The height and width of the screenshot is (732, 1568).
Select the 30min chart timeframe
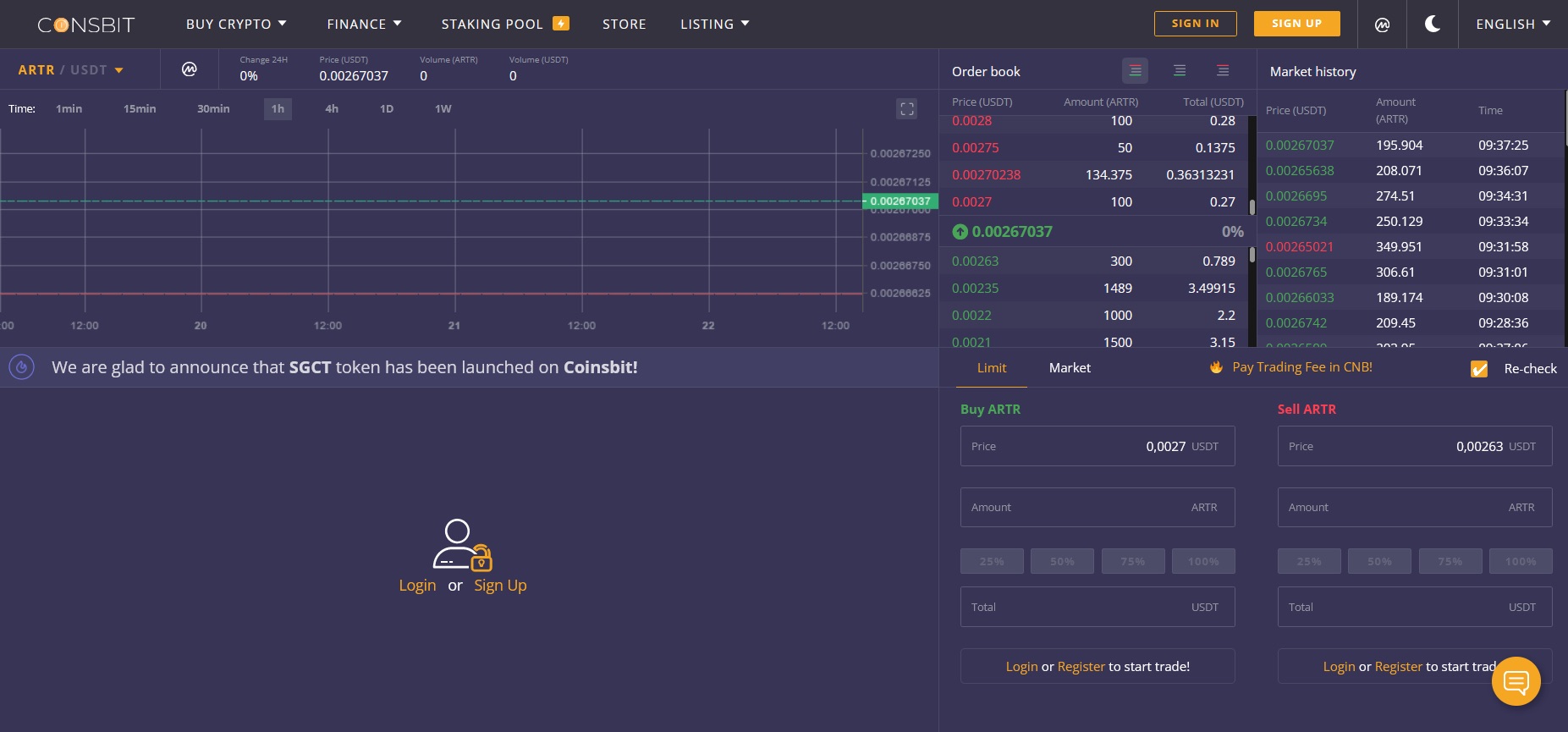point(213,109)
